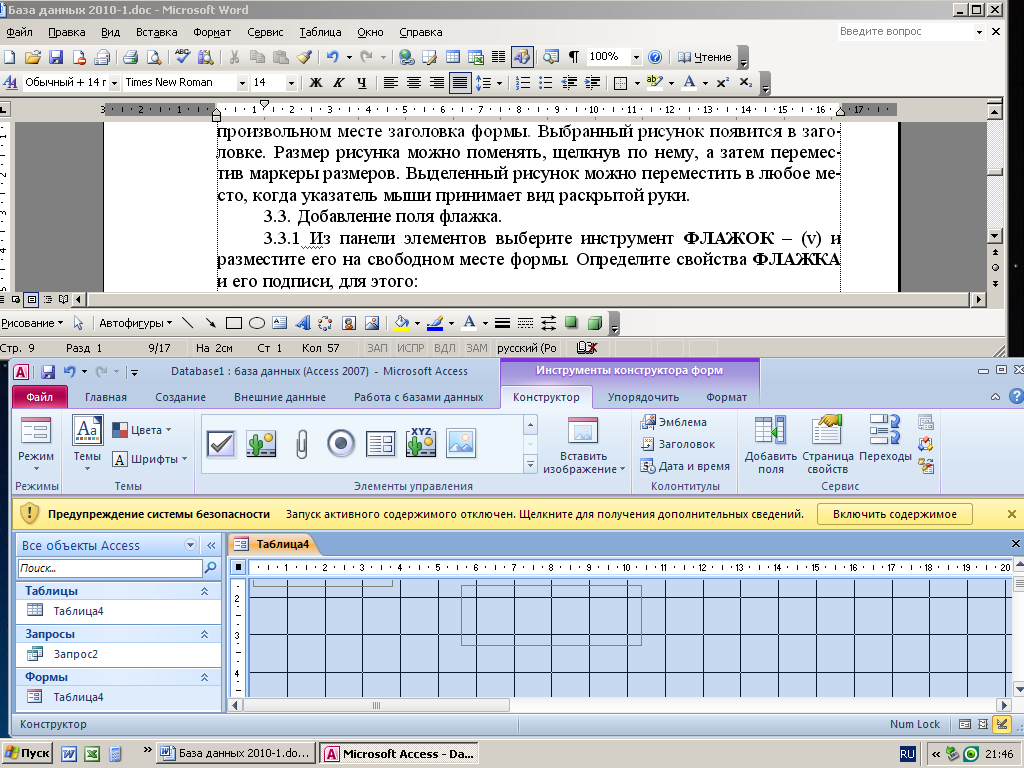Viewport: 1024px width, 768px height.
Task: Open Word menu Таблица
Action: pyautogui.click(x=320, y=32)
